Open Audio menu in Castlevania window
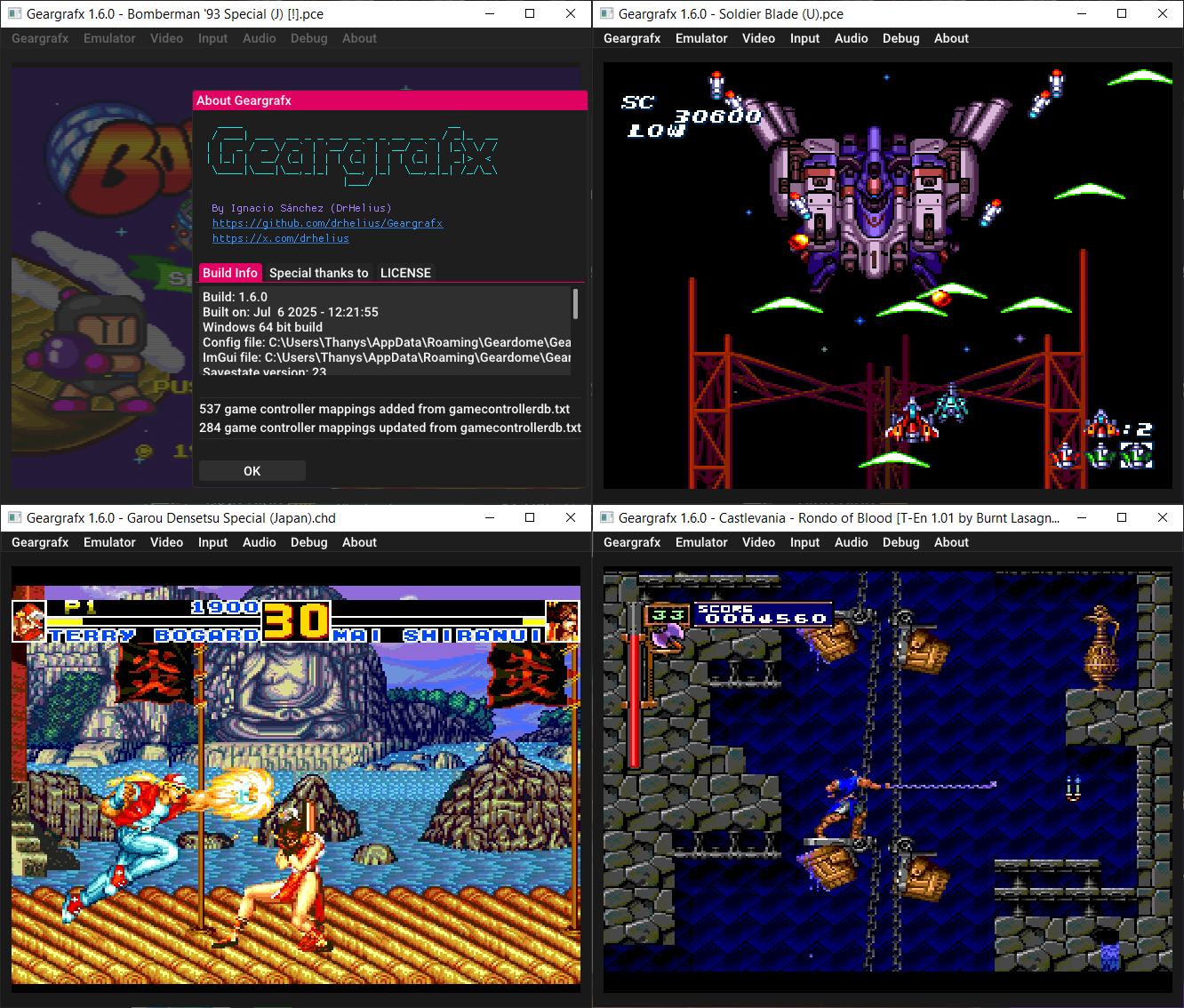Viewport: 1184px width, 1008px height. 852,542
